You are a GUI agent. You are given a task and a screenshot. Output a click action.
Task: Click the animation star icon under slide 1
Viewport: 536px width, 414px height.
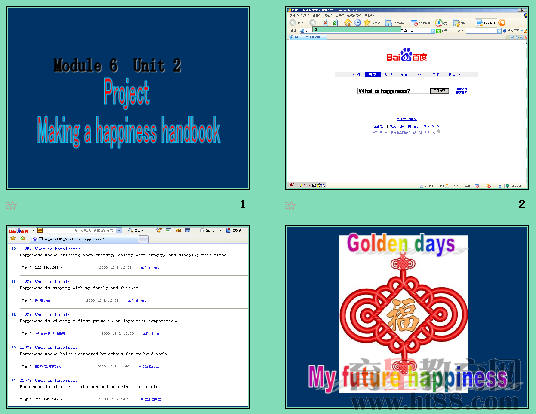click(x=11, y=205)
